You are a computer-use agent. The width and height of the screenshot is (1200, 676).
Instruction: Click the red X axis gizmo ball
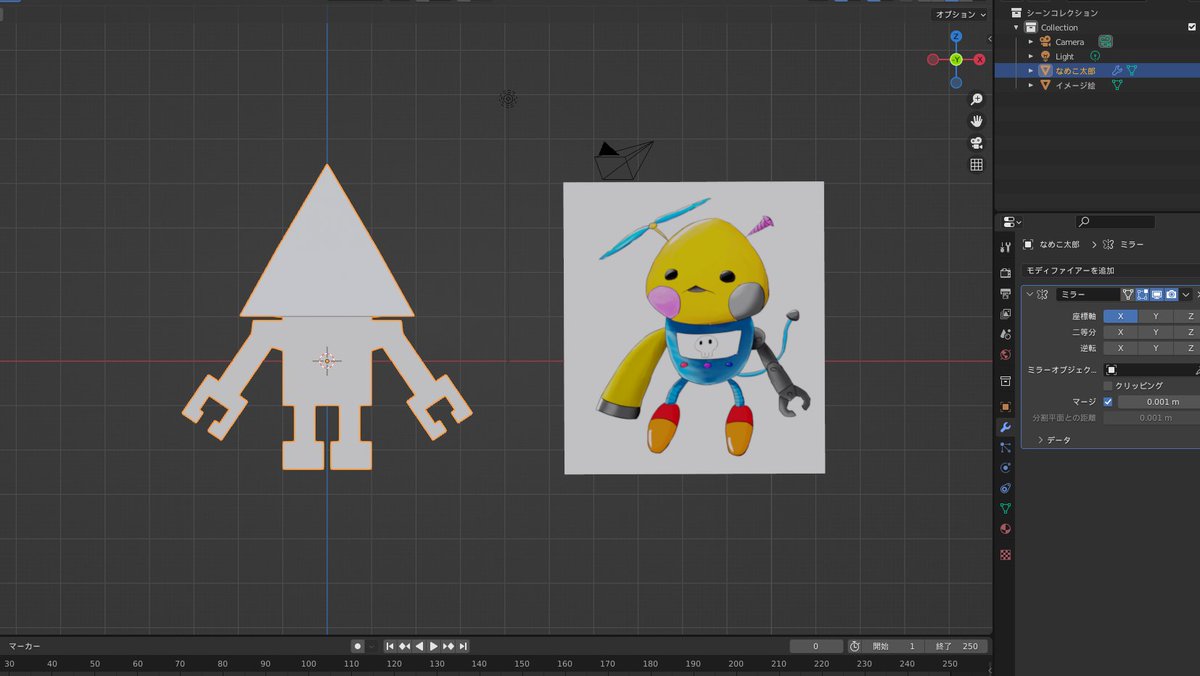tap(979, 60)
